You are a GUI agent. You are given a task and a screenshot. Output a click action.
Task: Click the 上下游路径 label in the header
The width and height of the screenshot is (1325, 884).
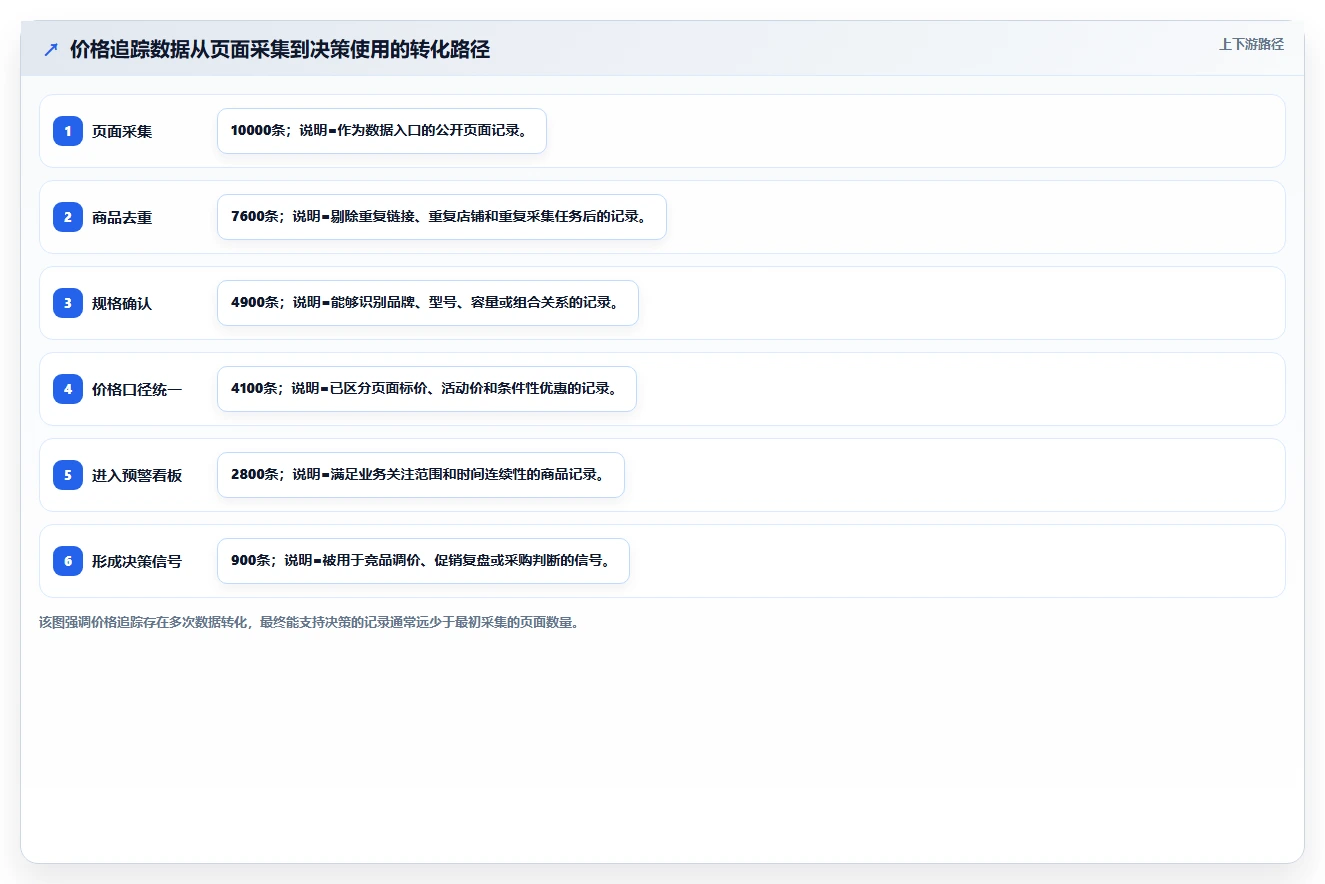(1251, 45)
